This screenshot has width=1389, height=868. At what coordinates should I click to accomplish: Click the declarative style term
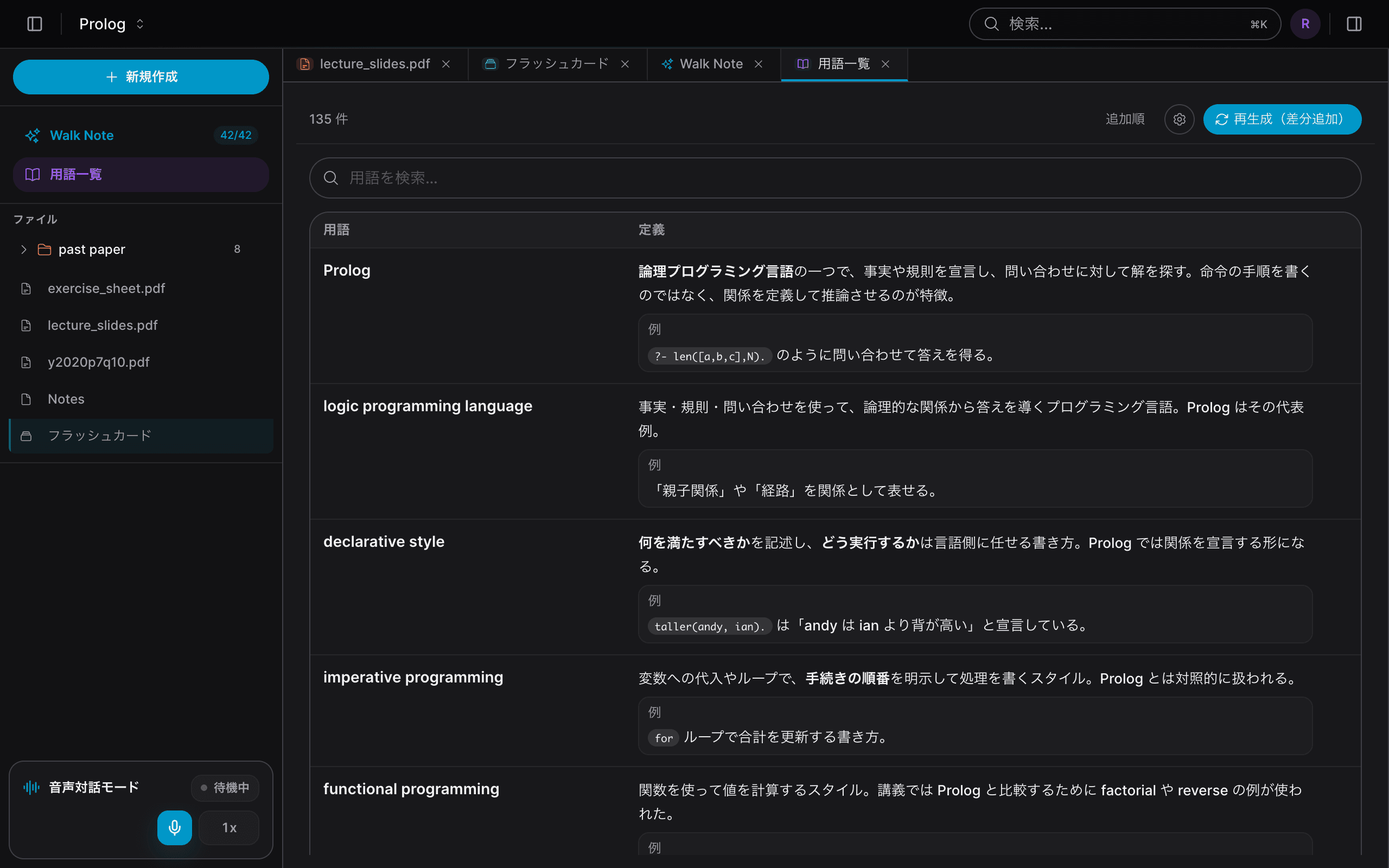pyautogui.click(x=384, y=541)
